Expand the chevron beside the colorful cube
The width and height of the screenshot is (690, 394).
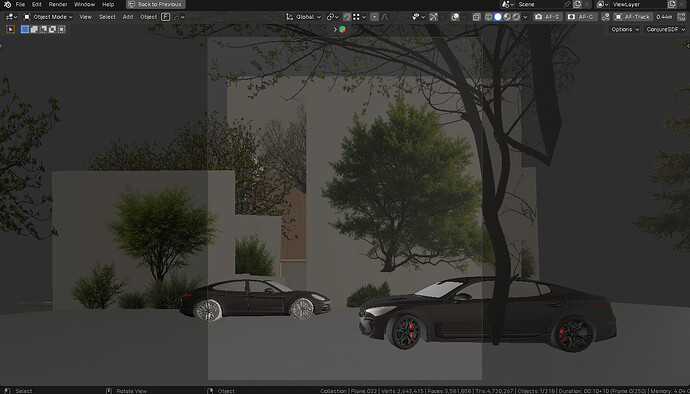tap(335, 29)
